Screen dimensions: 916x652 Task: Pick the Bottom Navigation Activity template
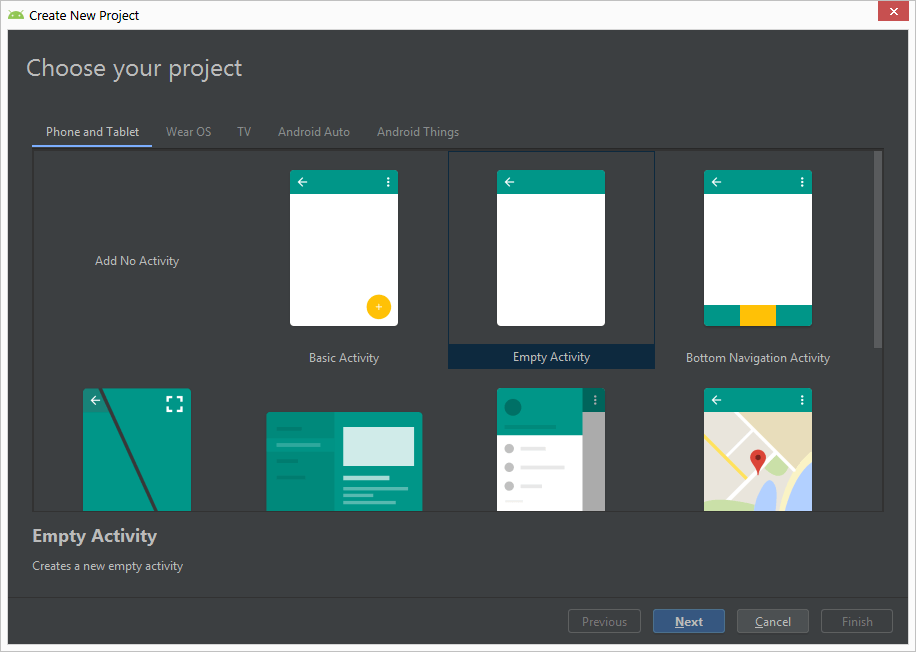tap(757, 248)
